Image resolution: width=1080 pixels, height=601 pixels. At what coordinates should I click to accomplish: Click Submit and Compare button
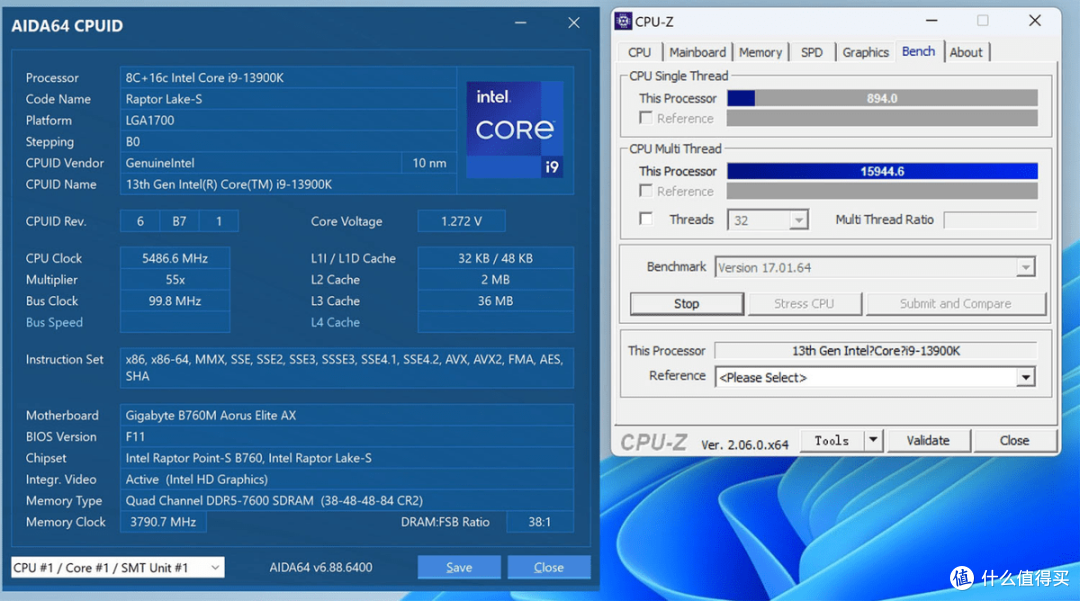[x=955, y=304]
